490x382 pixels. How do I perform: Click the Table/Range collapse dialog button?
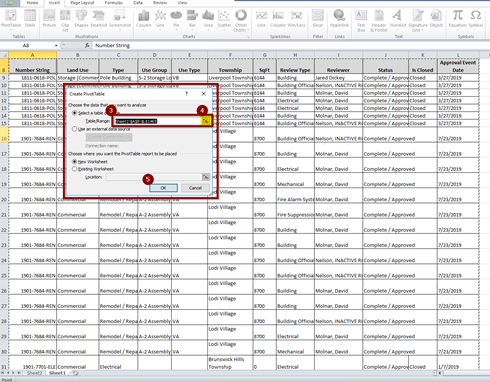click(206, 121)
